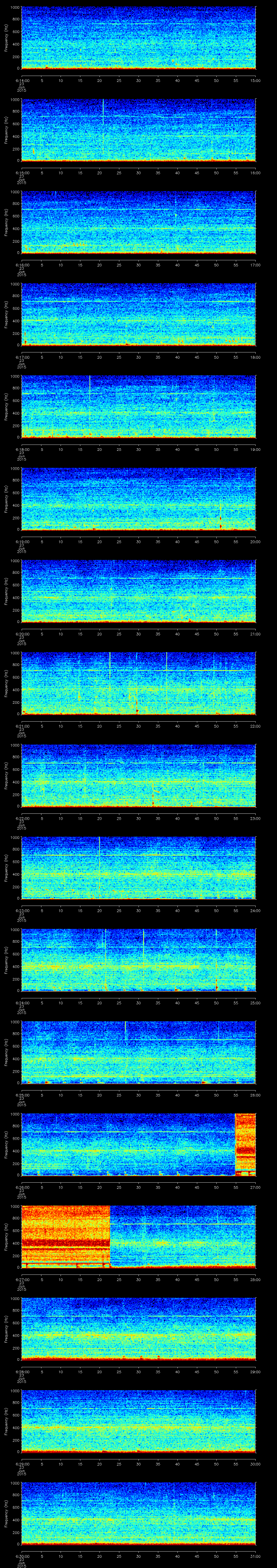Select the spectrogram panel starting at 6:28:00

pos(139,1329)
